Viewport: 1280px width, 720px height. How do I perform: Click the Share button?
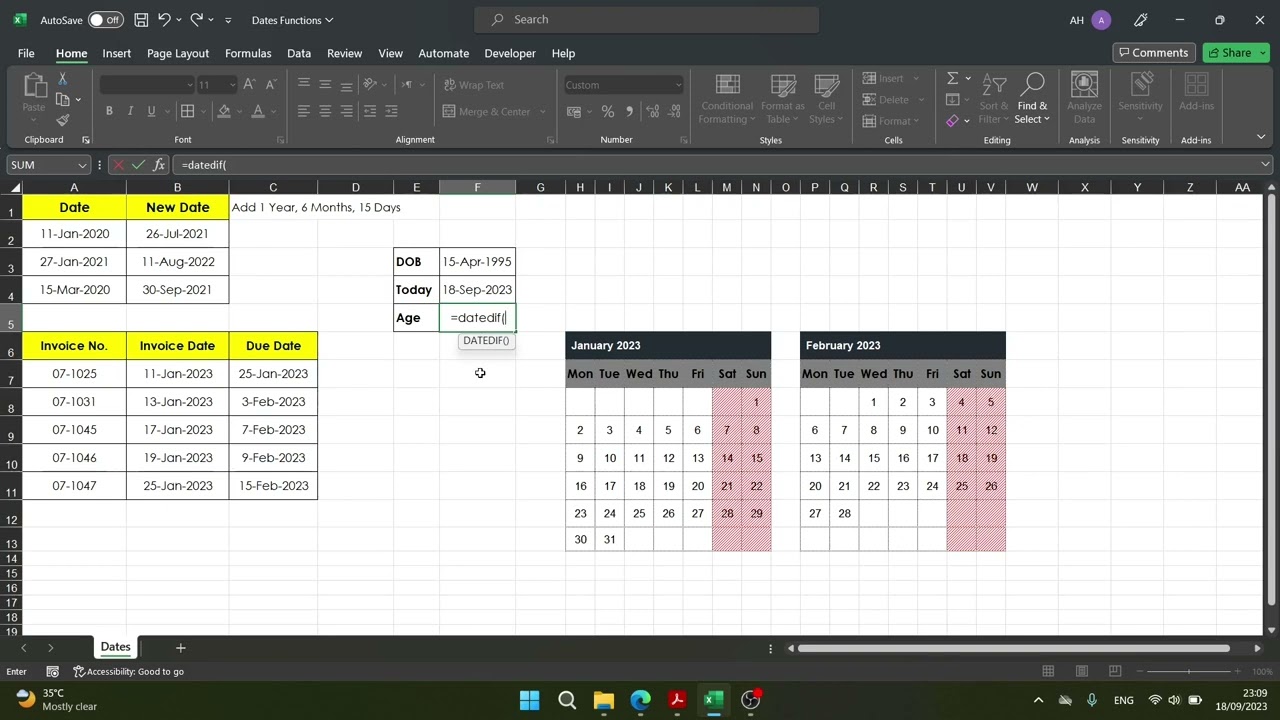tap(1236, 53)
